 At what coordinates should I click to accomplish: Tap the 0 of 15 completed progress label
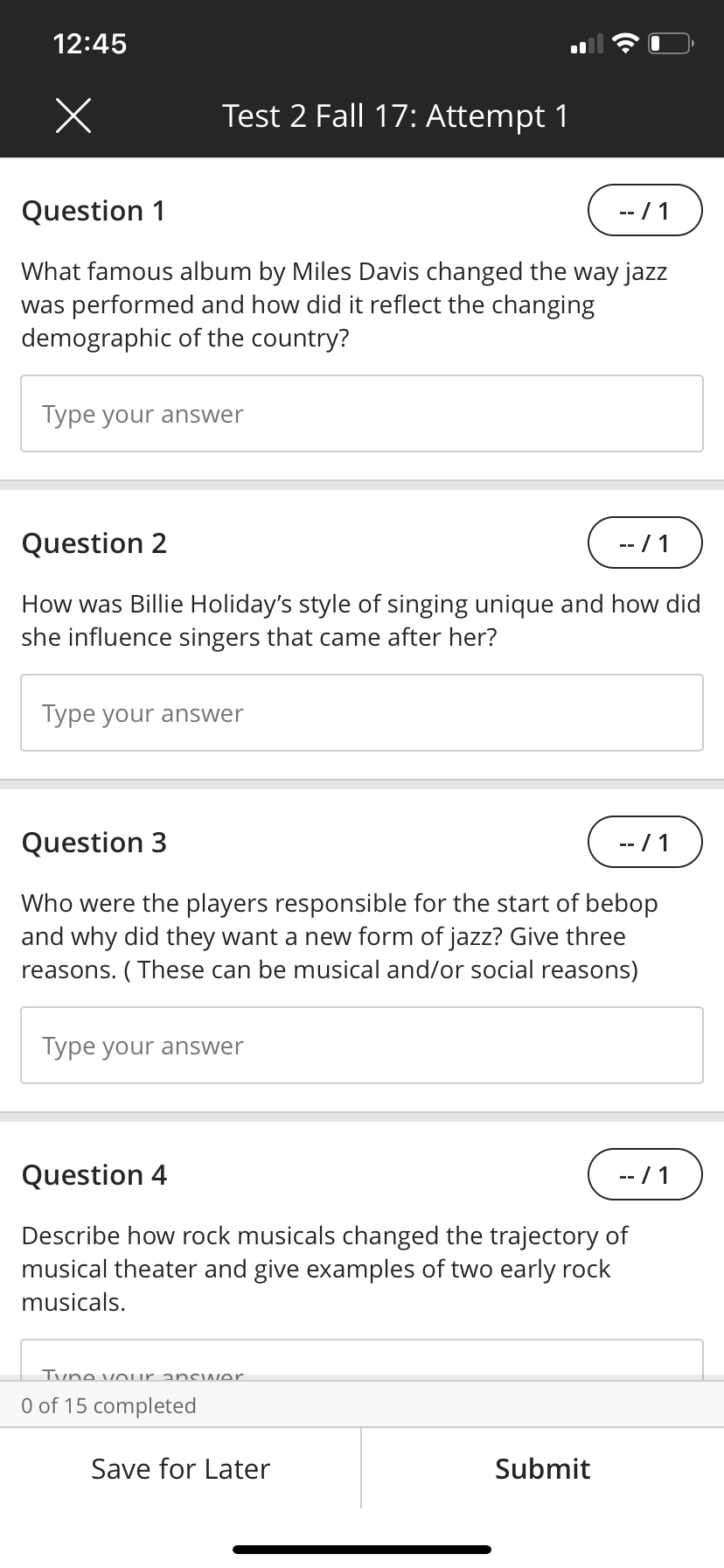click(x=108, y=1405)
